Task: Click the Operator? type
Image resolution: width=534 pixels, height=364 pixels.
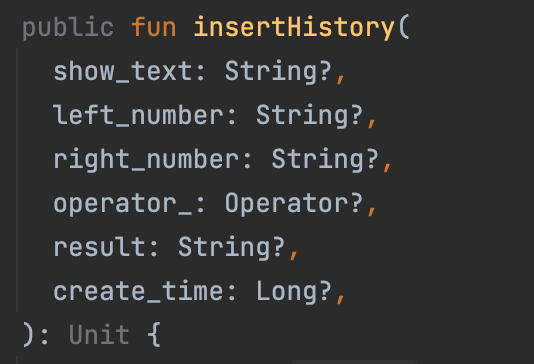Action: [294, 204]
